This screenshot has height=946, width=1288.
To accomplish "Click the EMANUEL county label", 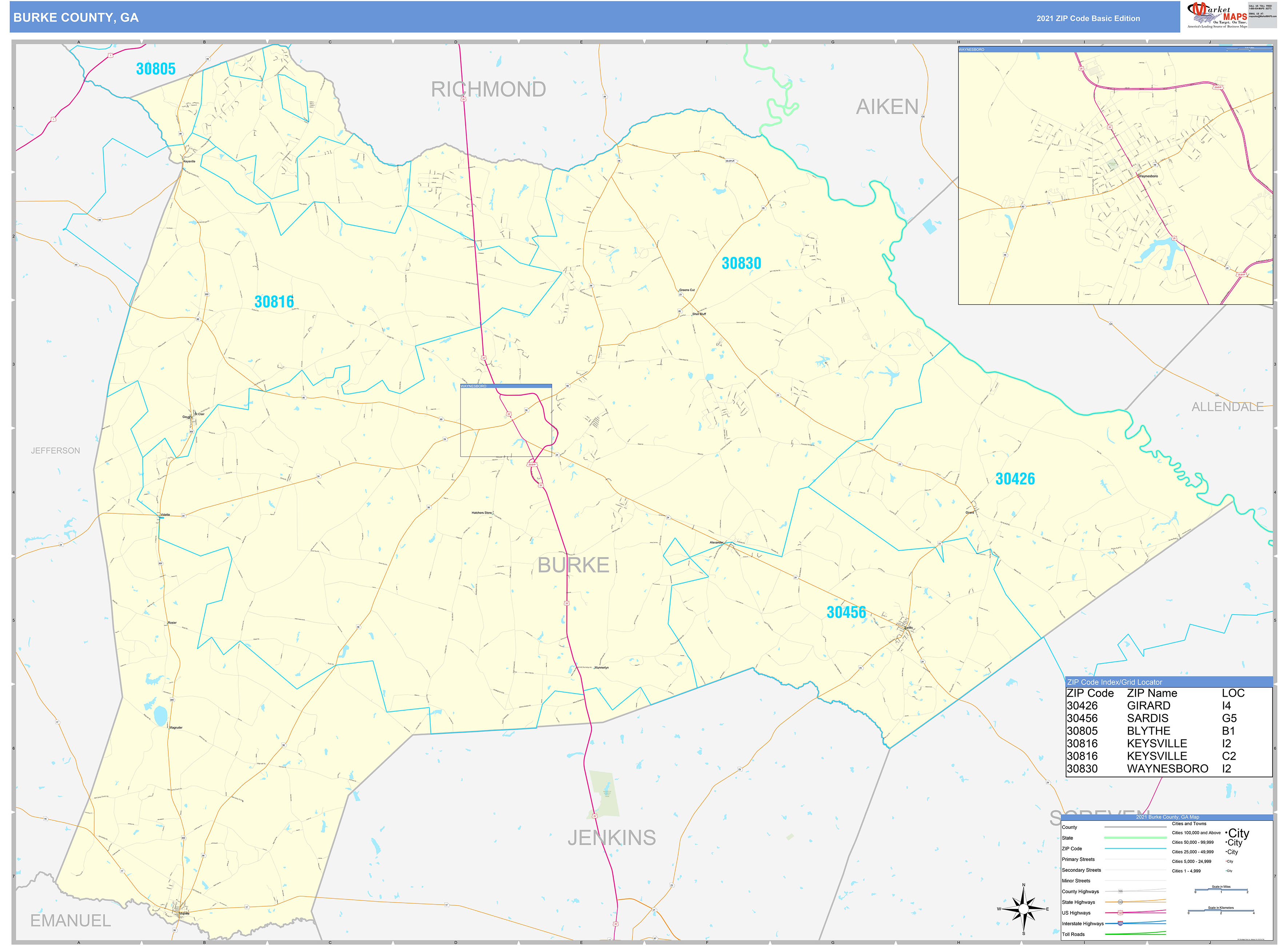I will pos(71,921).
